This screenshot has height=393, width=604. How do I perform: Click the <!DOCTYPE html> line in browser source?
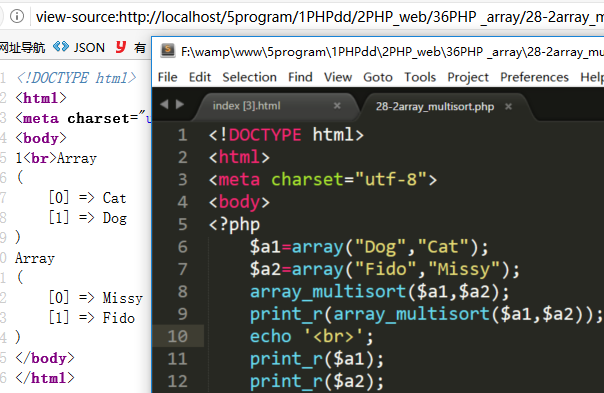pos(76,78)
